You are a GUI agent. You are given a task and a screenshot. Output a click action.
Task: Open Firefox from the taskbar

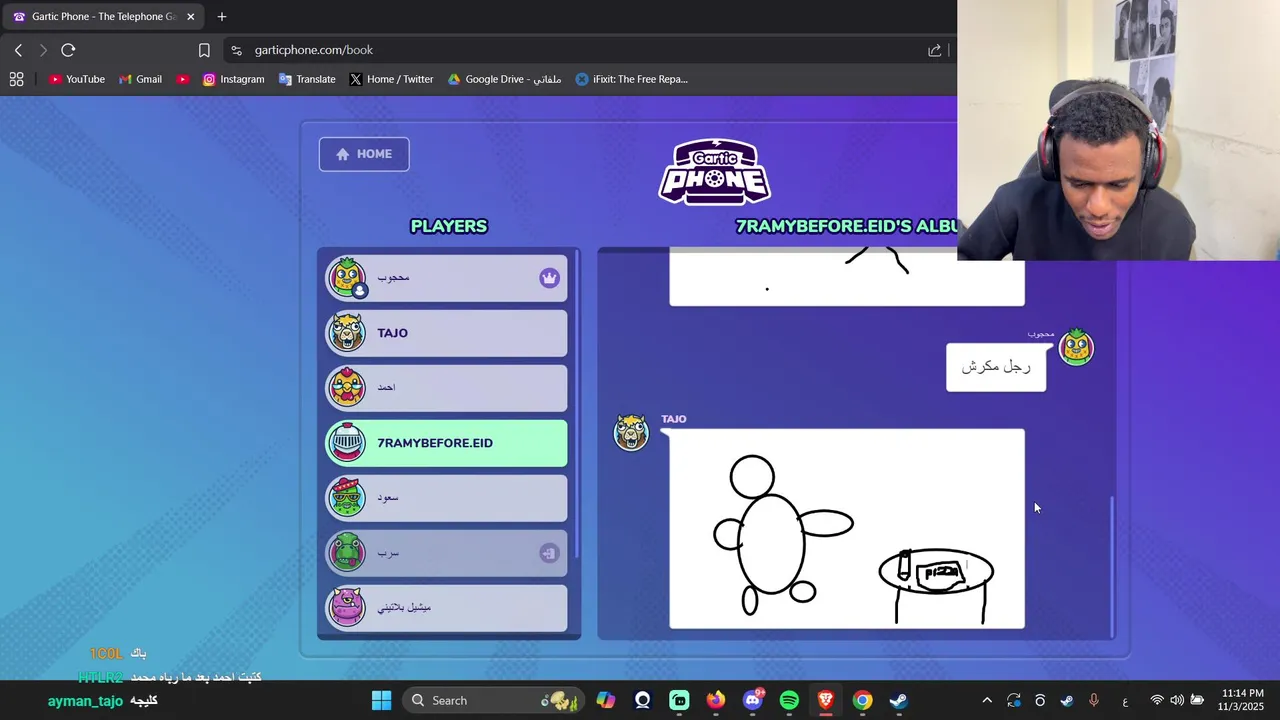click(716, 700)
